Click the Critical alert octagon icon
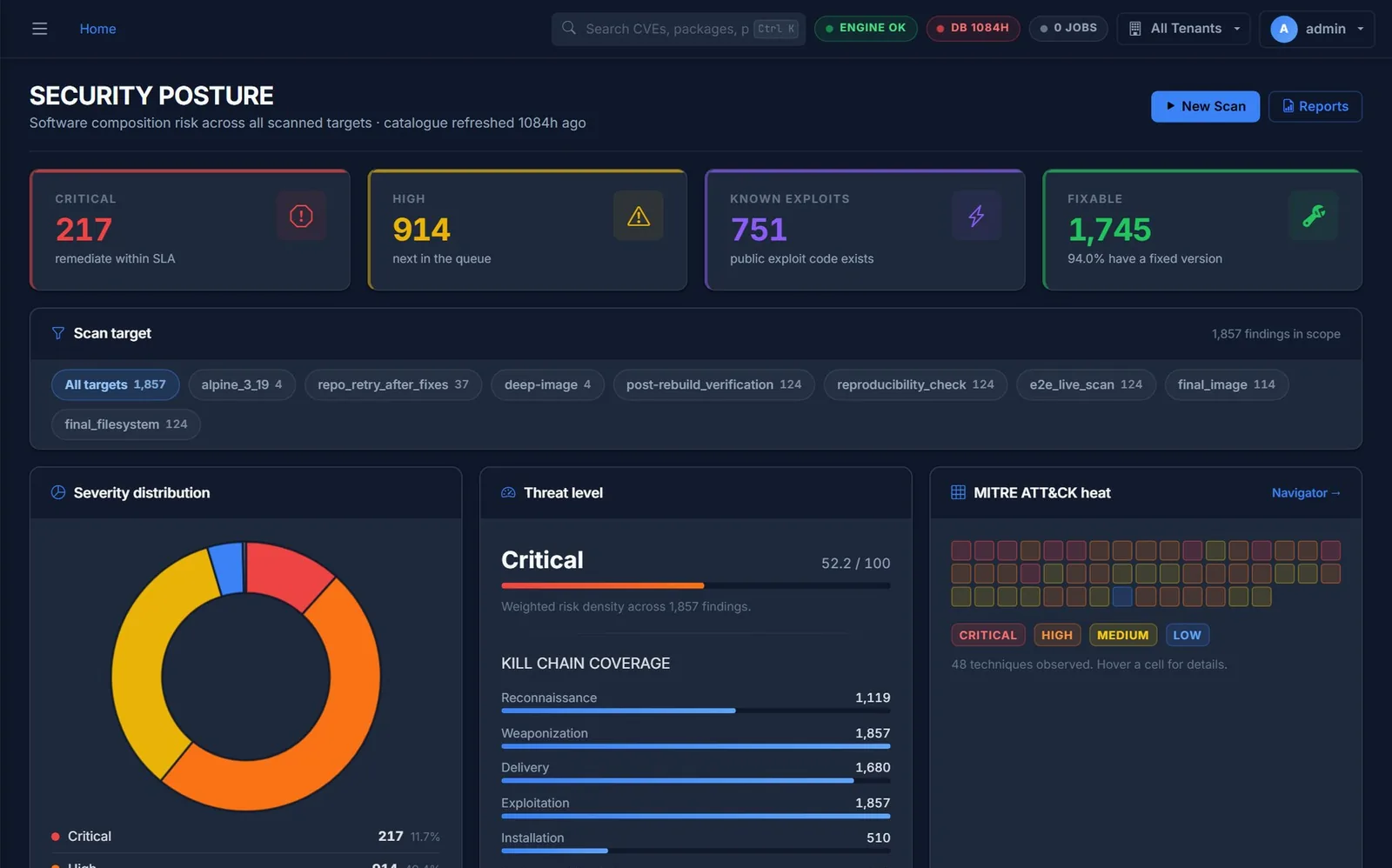 coord(301,216)
